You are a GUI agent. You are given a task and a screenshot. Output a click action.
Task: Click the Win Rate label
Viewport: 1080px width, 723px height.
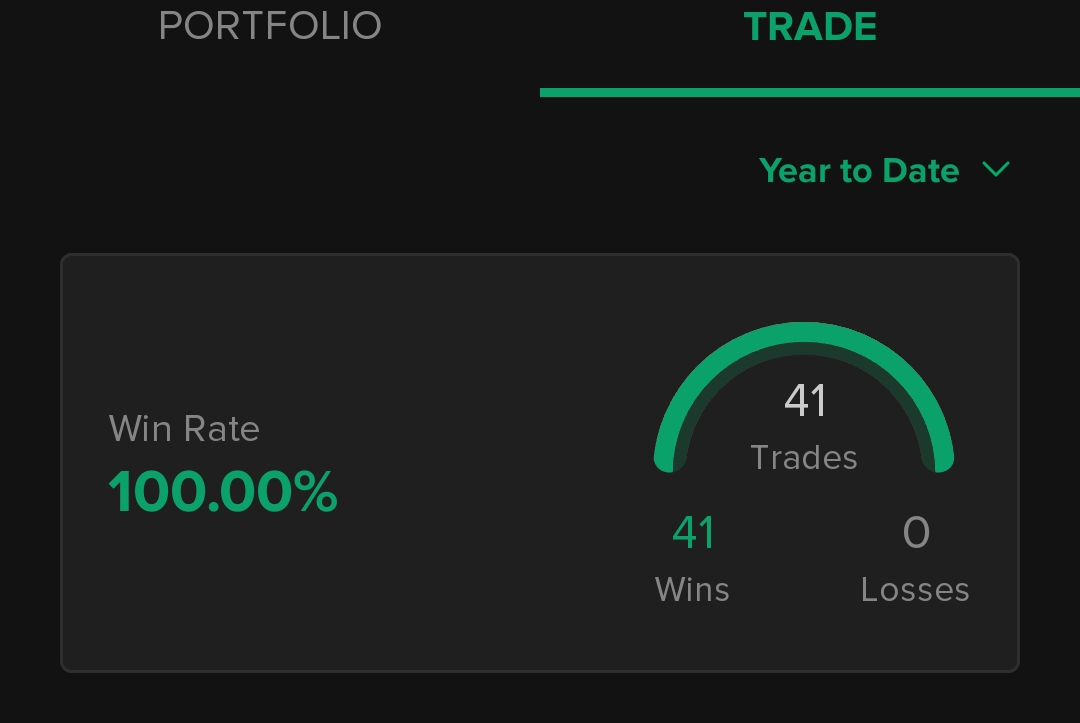pyautogui.click(x=184, y=428)
